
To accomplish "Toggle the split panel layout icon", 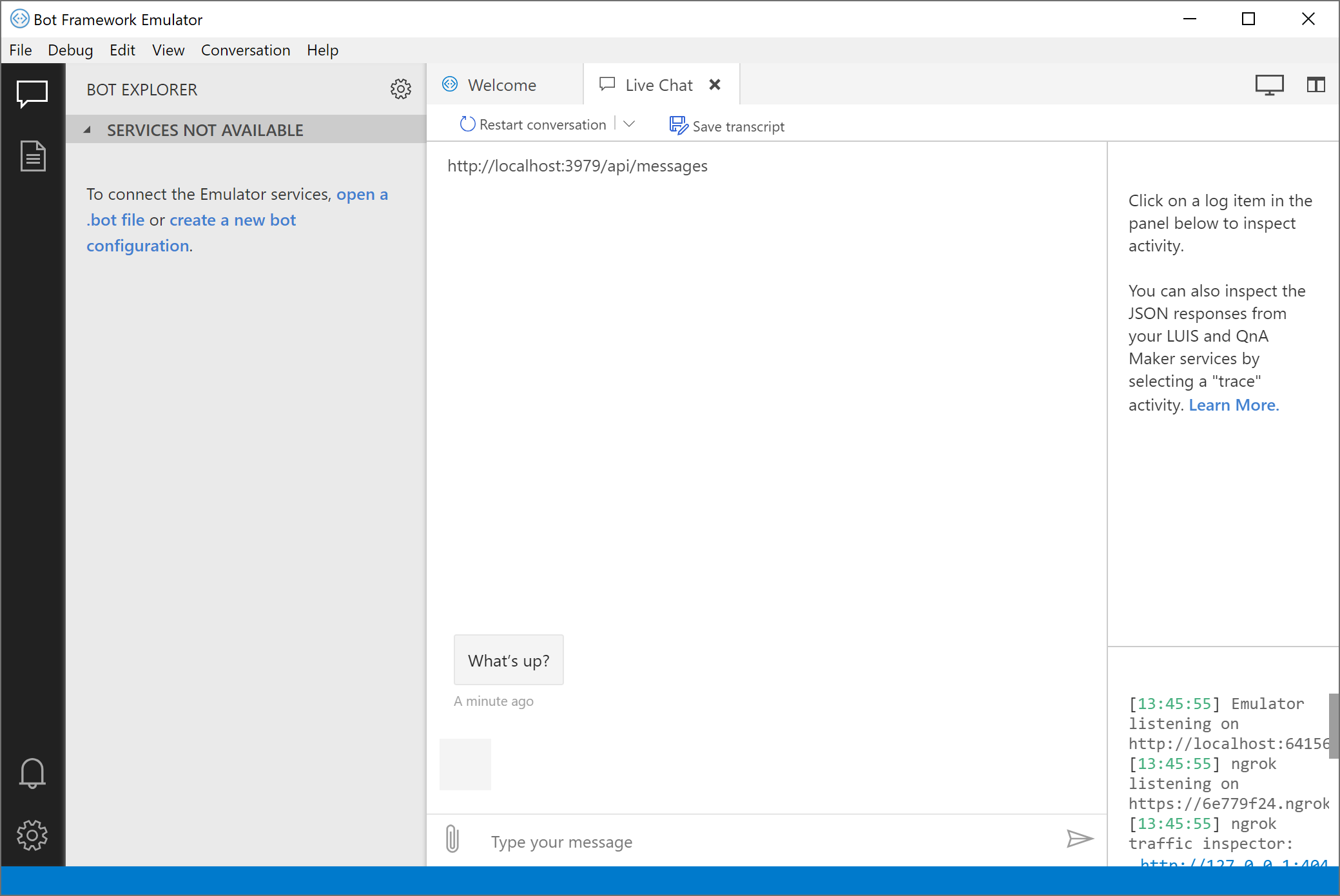I will pyautogui.click(x=1316, y=84).
